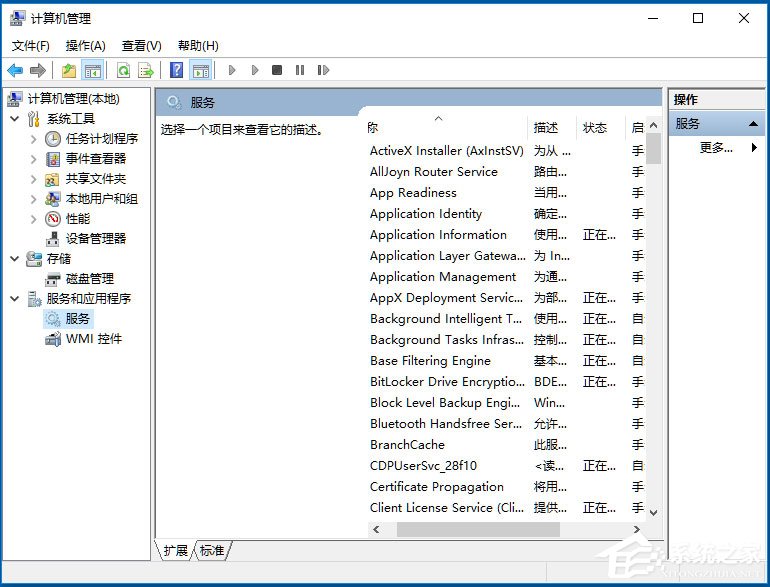Open the 更多... submenu arrow
This screenshot has height=587, width=770.
point(754,147)
